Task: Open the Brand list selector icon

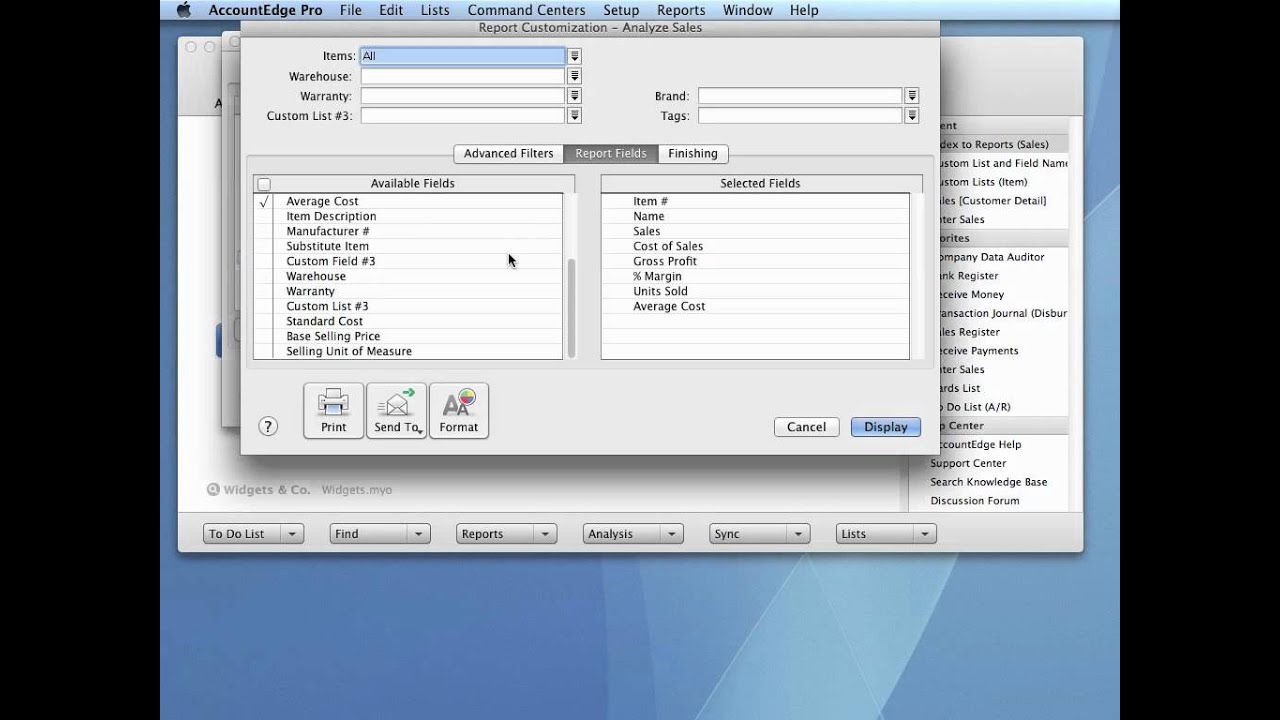Action: [912, 96]
